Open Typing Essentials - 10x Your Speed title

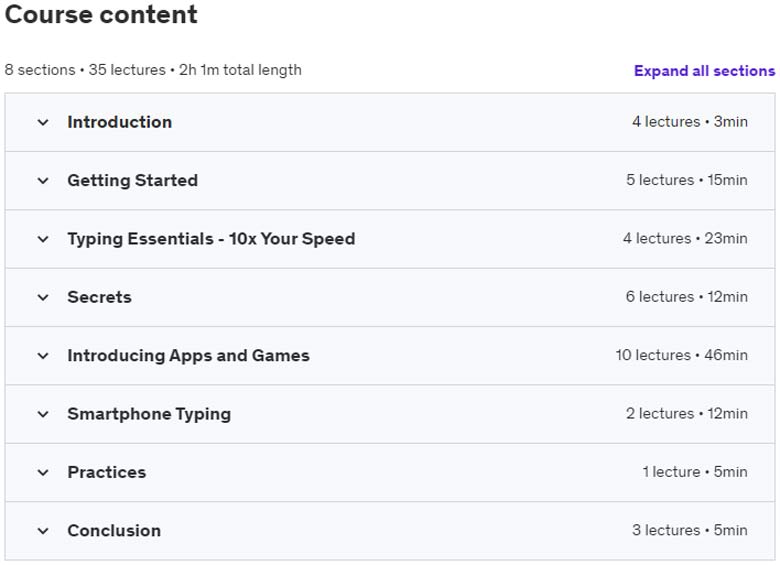coord(211,239)
